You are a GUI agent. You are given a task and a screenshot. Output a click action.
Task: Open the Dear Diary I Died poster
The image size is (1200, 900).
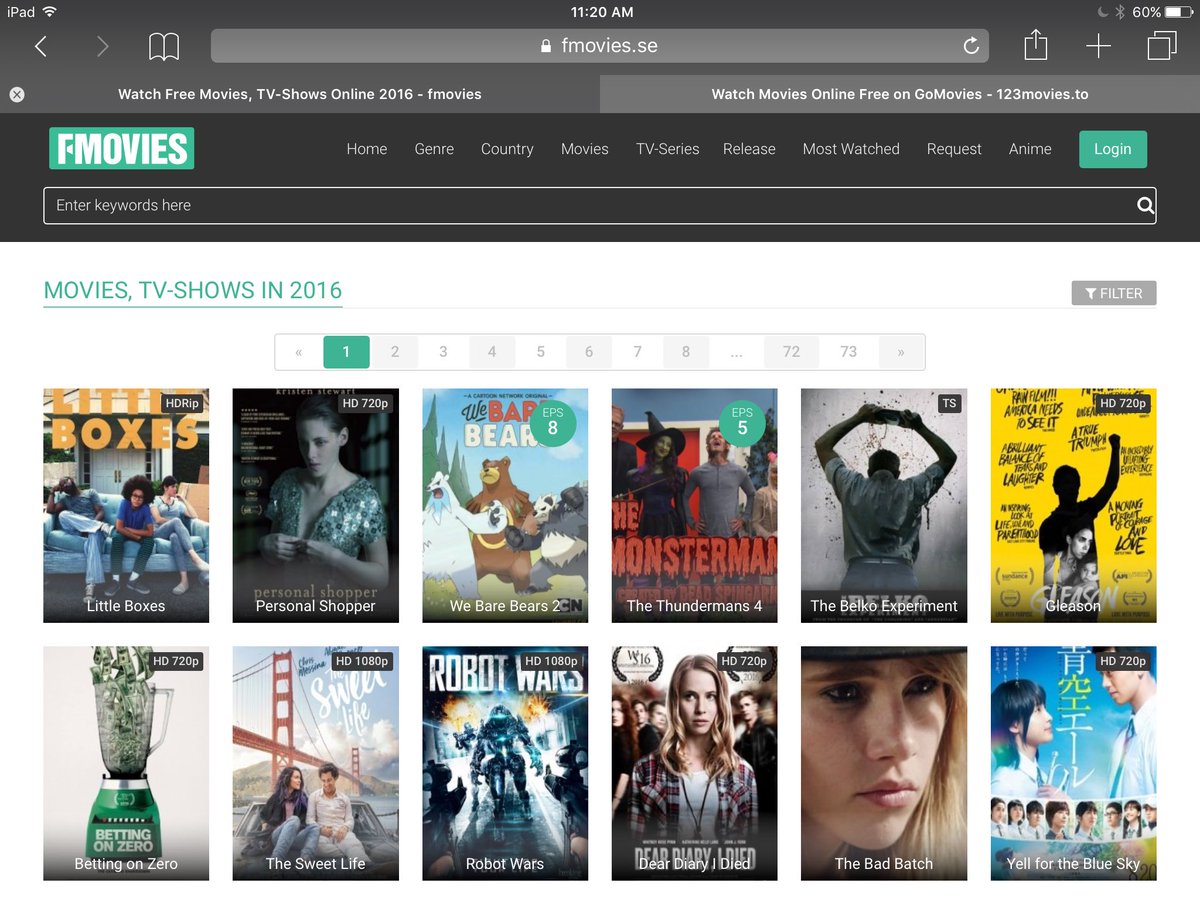point(694,763)
